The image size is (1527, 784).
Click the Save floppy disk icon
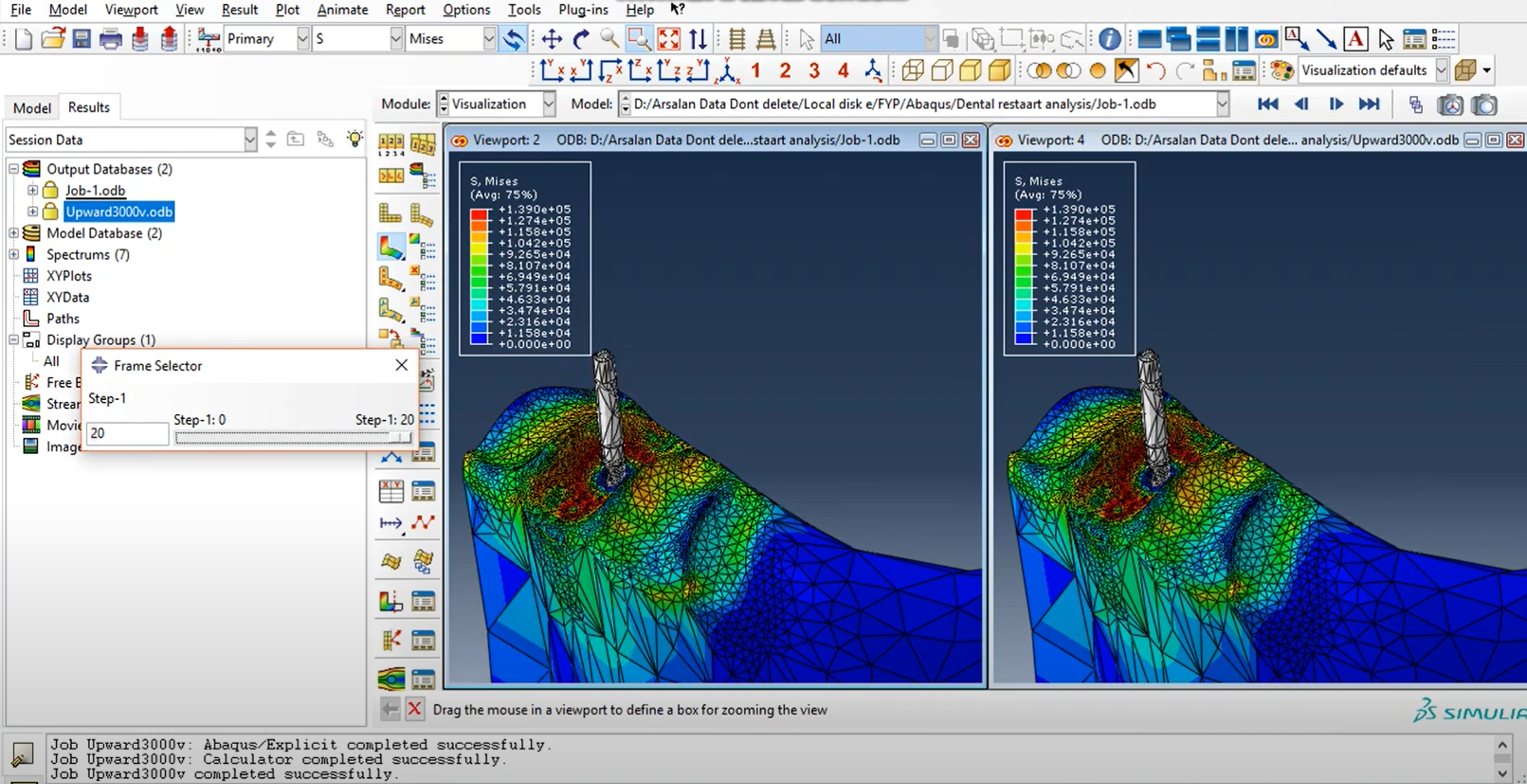coord(82,39)
